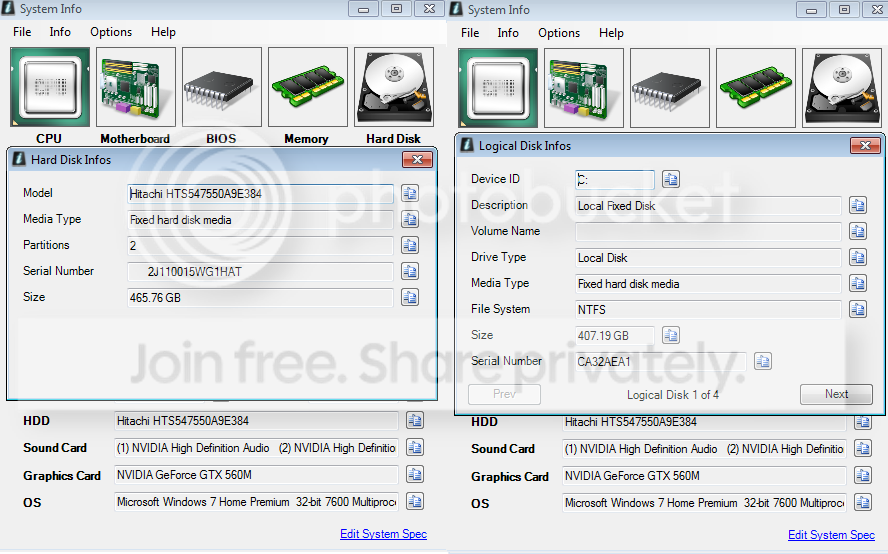Viewport: 888px width, 554px height.
Task: Open Options menu in left System Info window
Action: point(111,32)
